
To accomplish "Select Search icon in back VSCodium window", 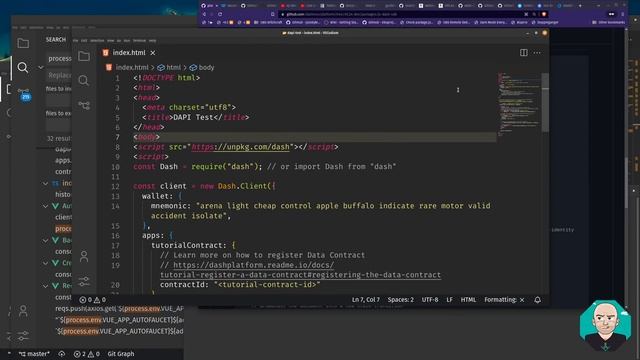I will pos(23,67).
